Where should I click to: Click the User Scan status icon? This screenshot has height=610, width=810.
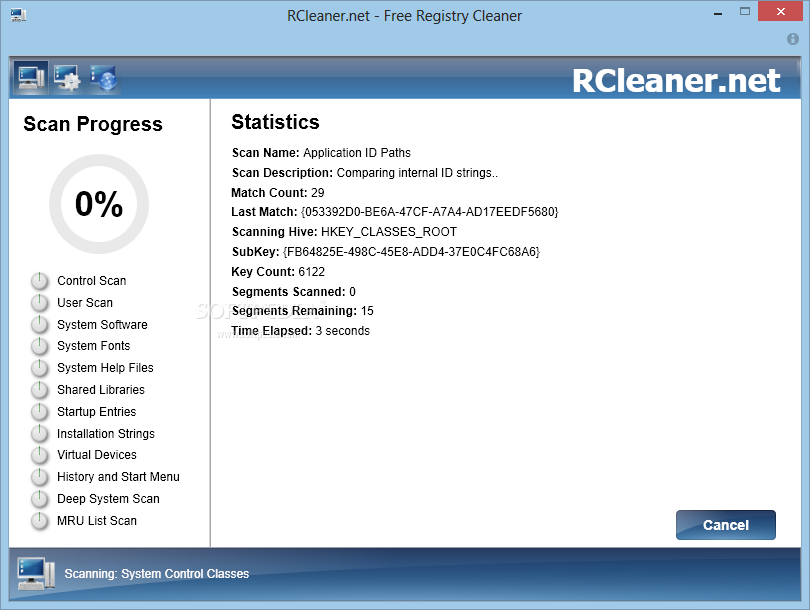point(40,303)
